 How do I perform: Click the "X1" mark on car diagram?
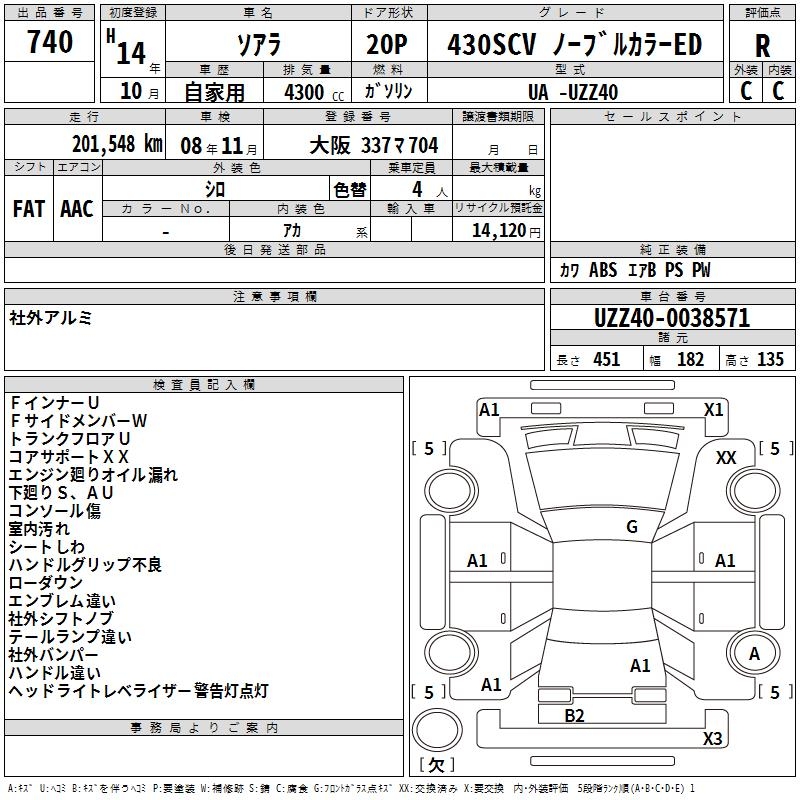click(x=713, y=410)
